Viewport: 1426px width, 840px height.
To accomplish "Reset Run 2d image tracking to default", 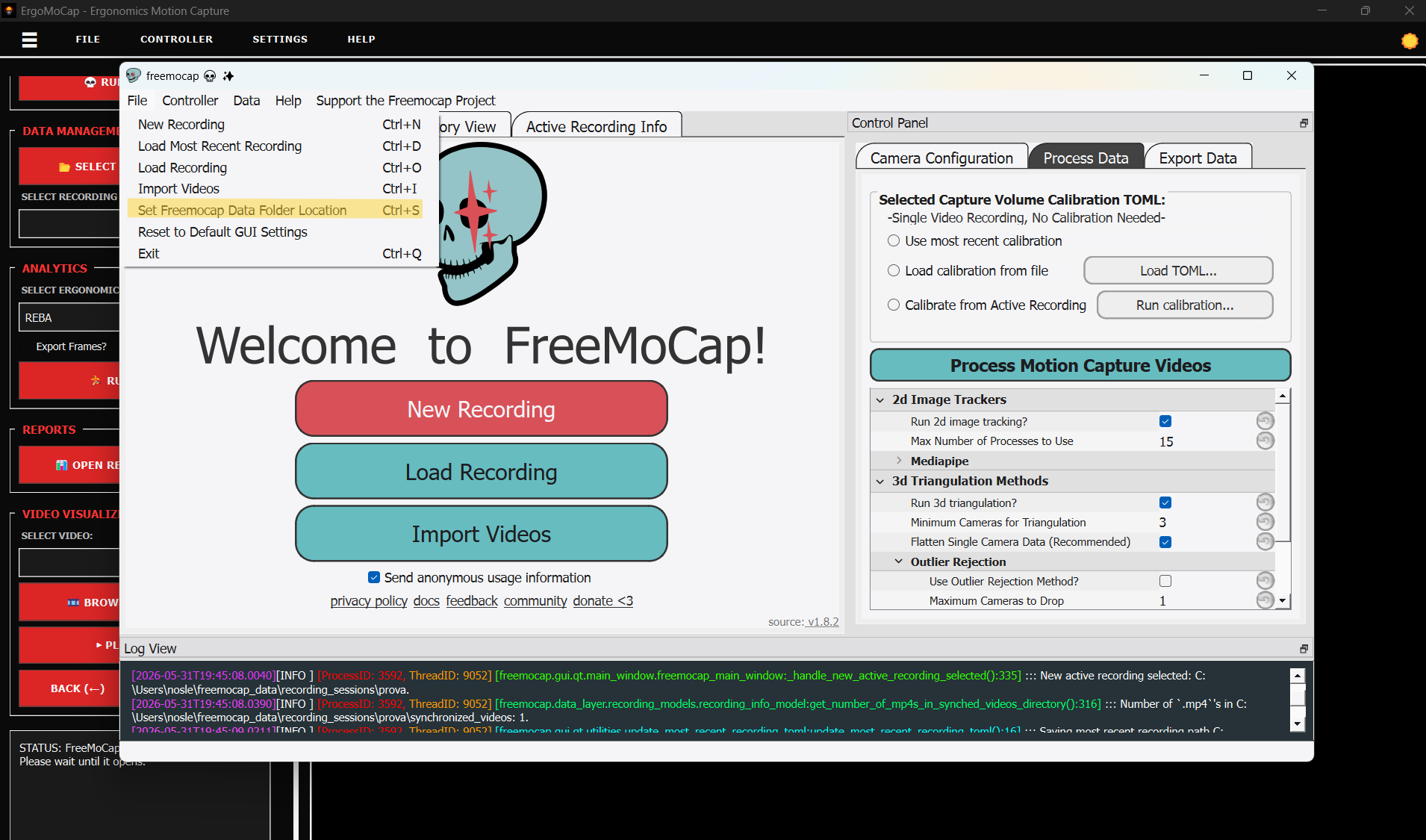I will click(x=1265, y=421).
